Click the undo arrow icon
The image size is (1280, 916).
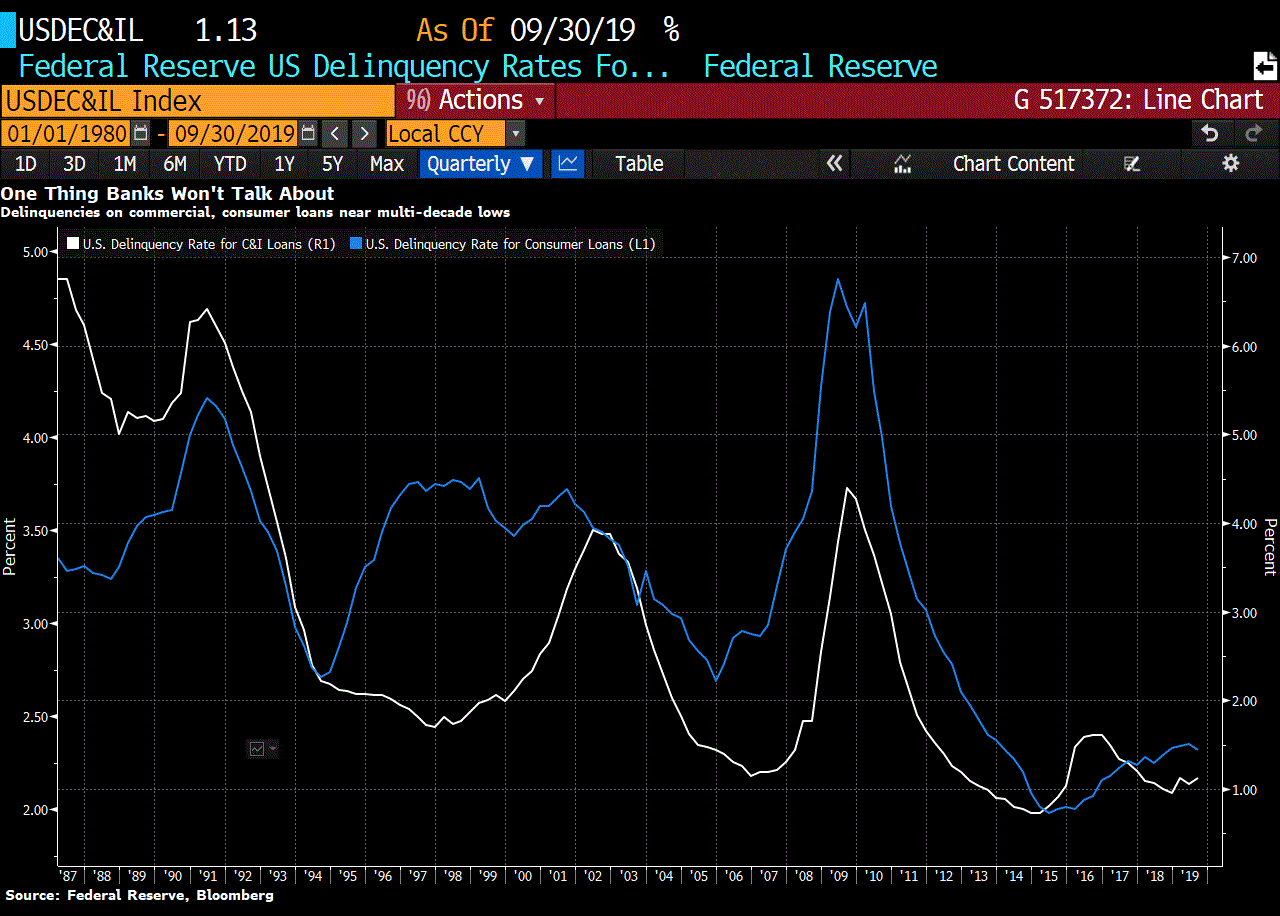coord(1209,133)
